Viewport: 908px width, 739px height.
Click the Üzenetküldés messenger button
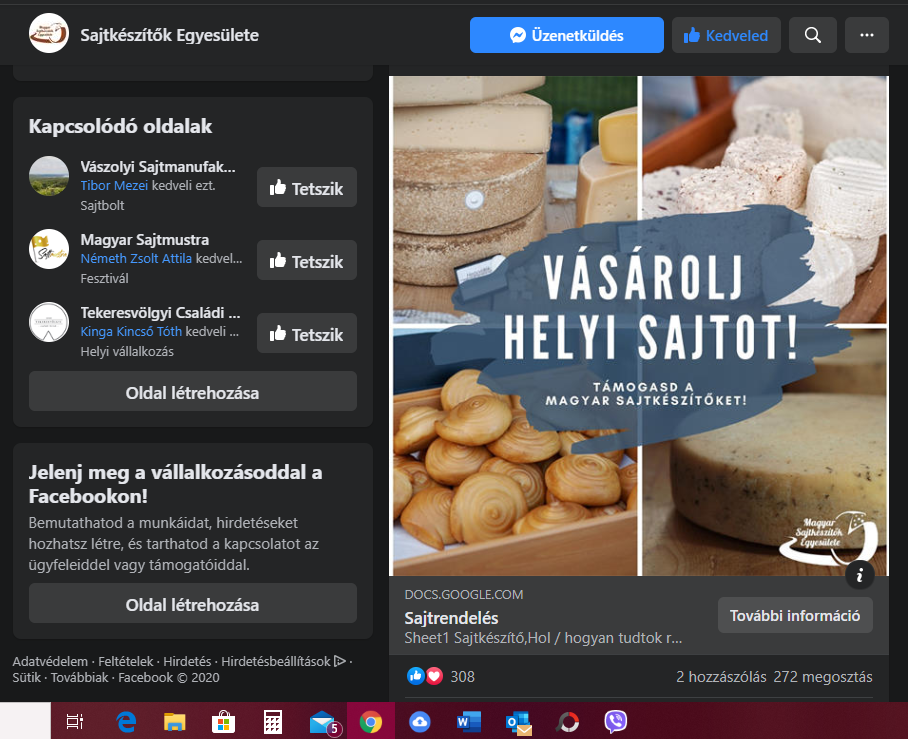coord(566,35)
